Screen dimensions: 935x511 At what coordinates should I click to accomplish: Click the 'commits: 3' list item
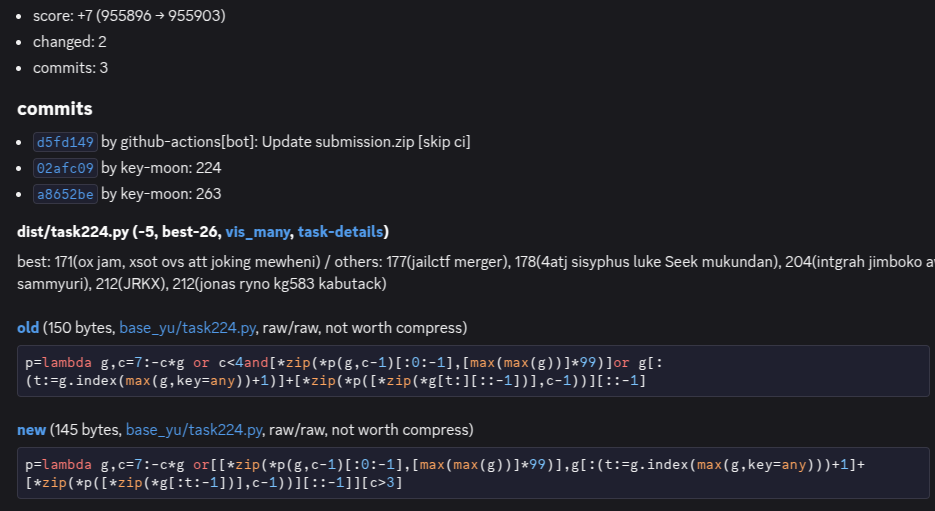[70, 68]
